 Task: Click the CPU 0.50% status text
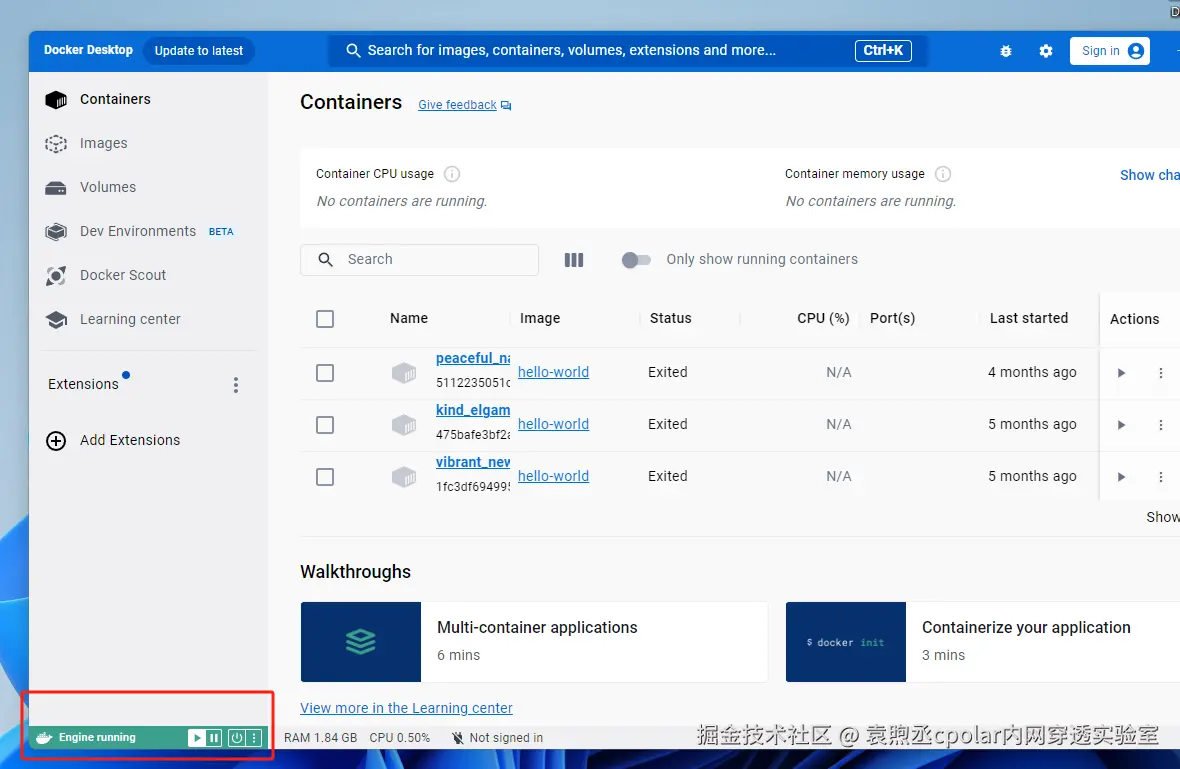point(400,738)
